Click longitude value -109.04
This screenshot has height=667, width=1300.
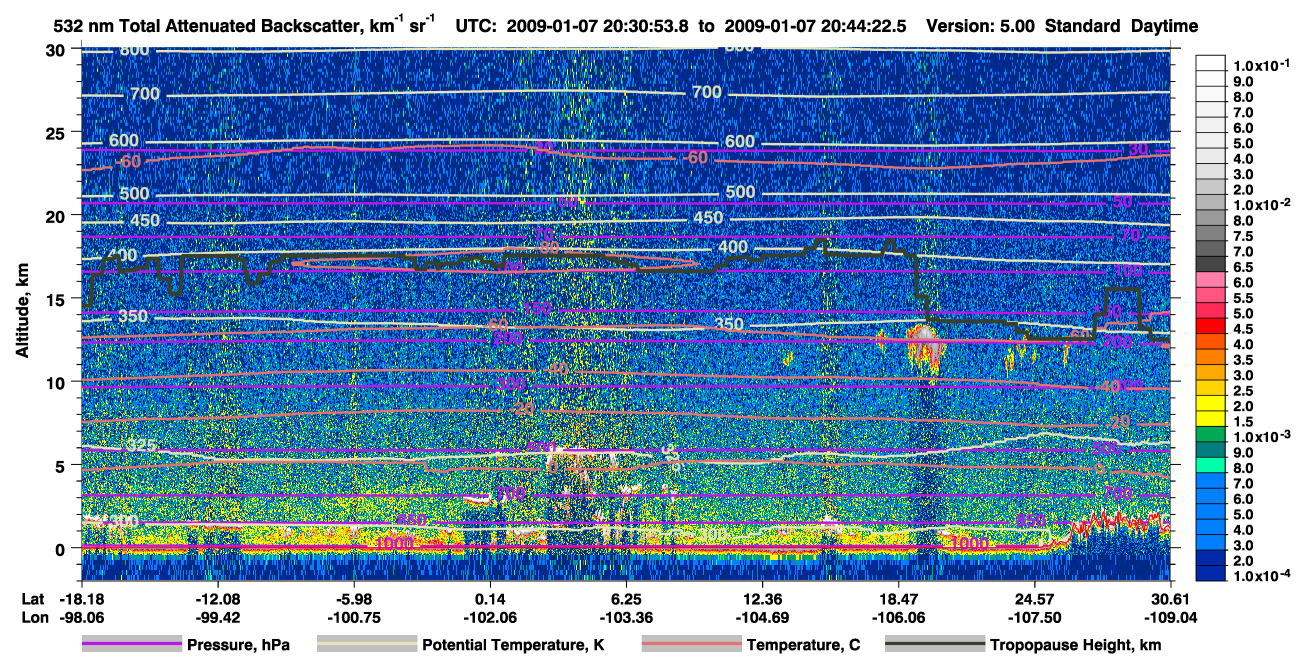(x=1171, y=617)
